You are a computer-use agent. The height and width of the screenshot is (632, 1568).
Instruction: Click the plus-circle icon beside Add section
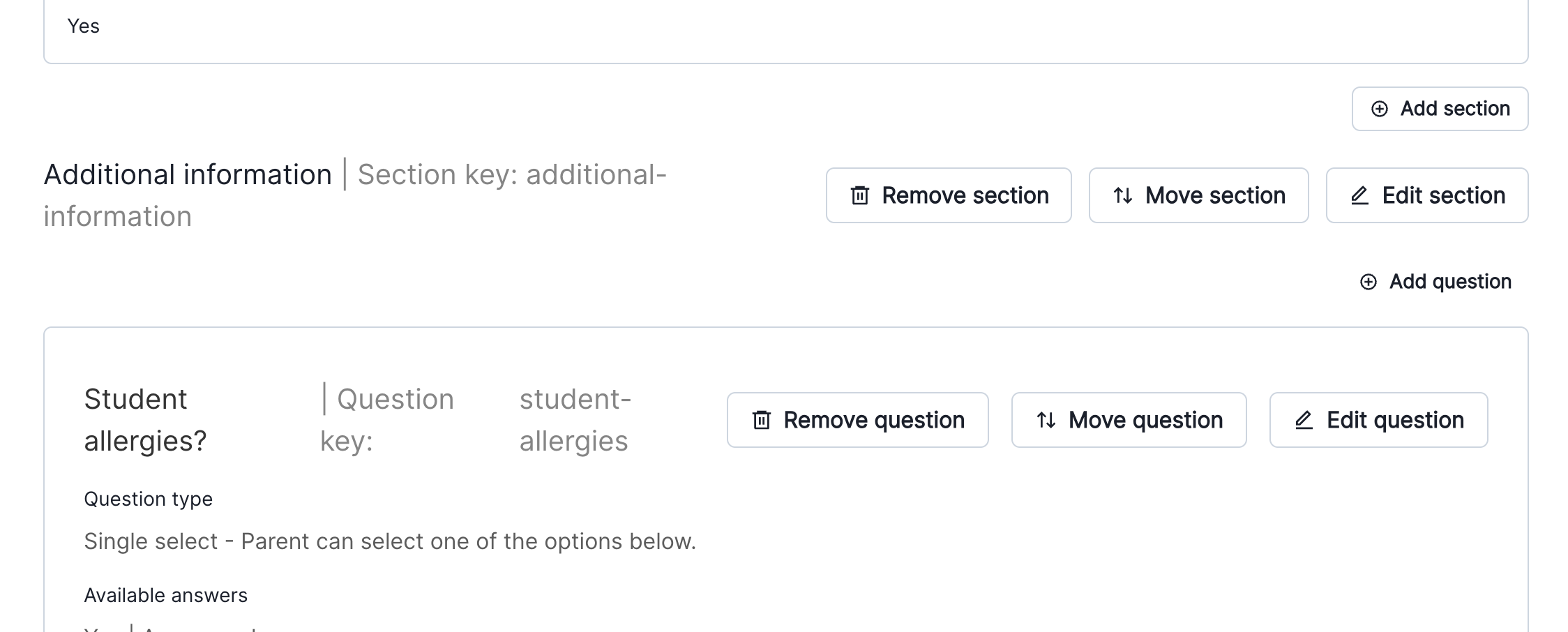pos(1380,109)
